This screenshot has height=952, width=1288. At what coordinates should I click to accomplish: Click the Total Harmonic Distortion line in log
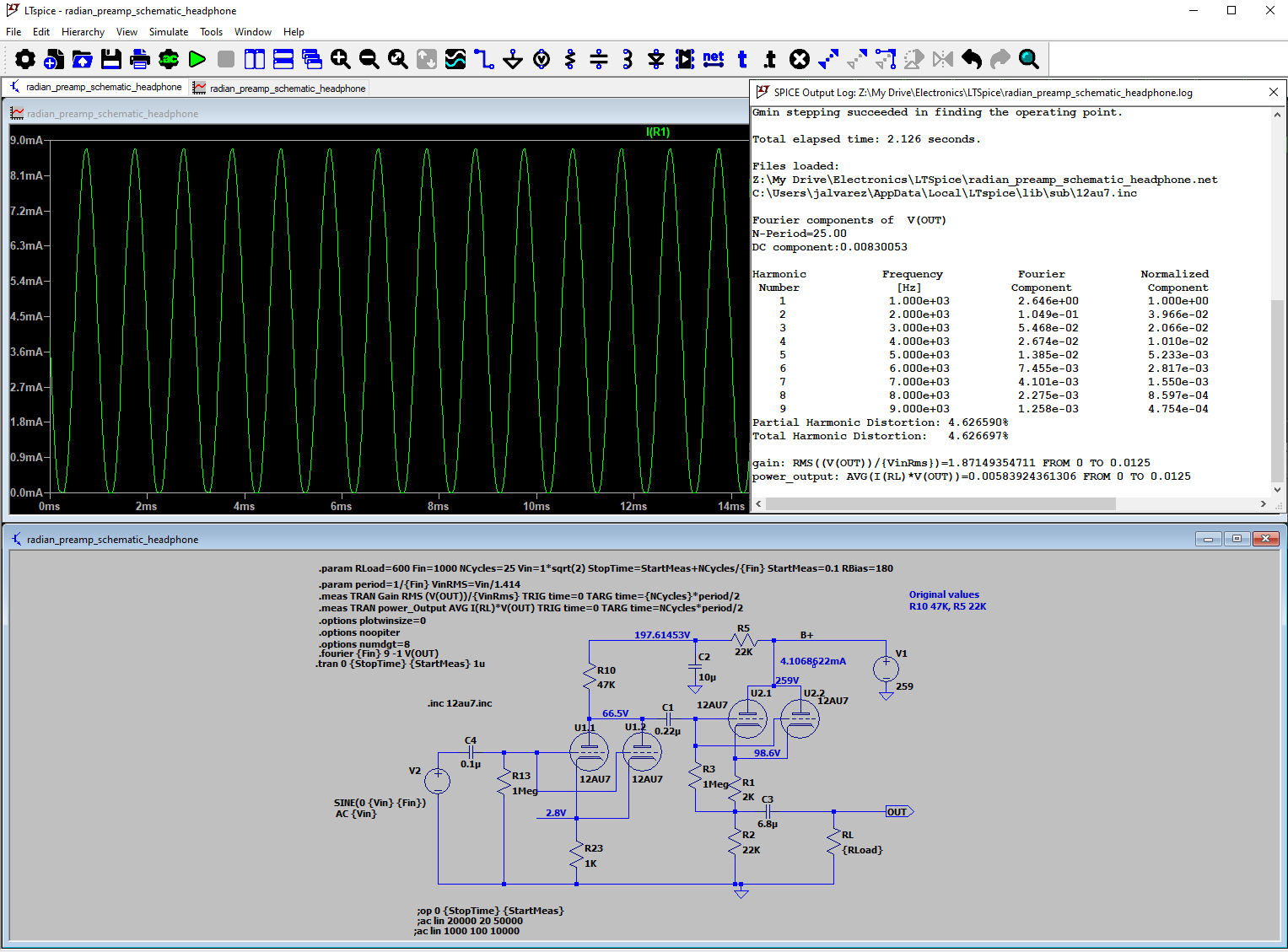[880, 436]
